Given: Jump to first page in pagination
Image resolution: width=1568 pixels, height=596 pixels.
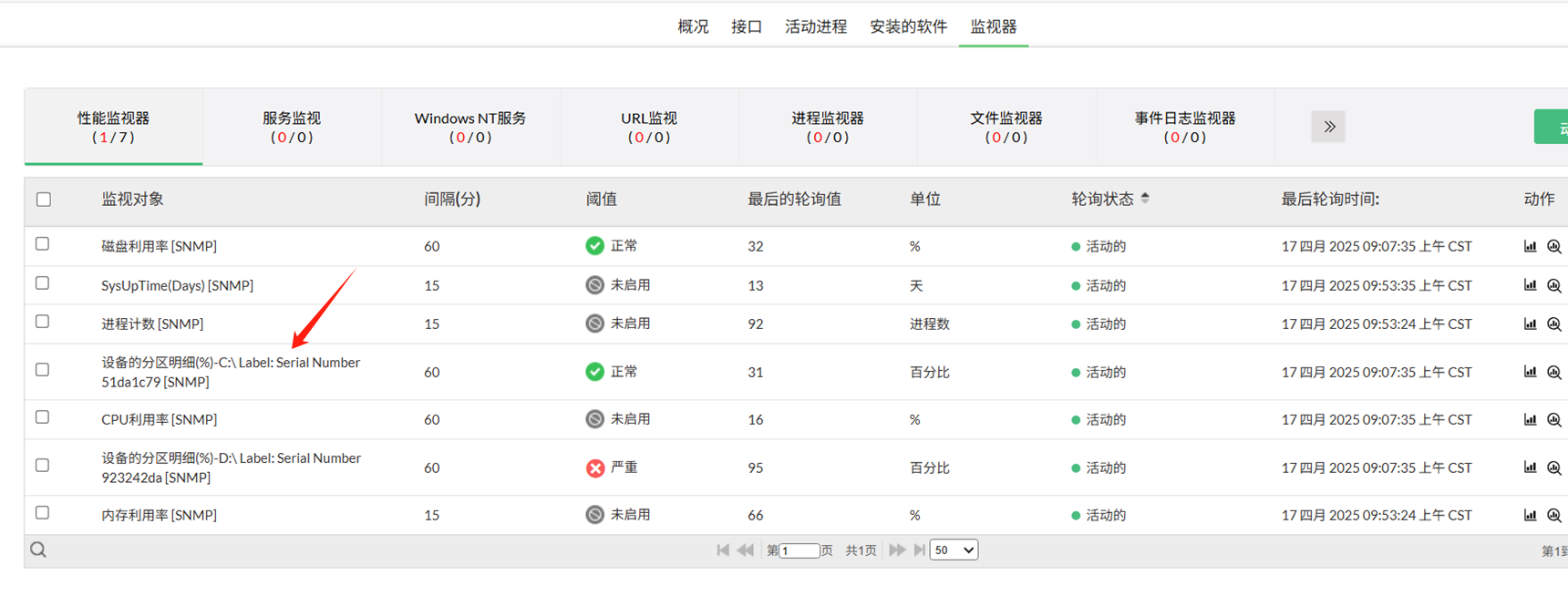Looking at the screenshot, I should click(x=723, y=550).
